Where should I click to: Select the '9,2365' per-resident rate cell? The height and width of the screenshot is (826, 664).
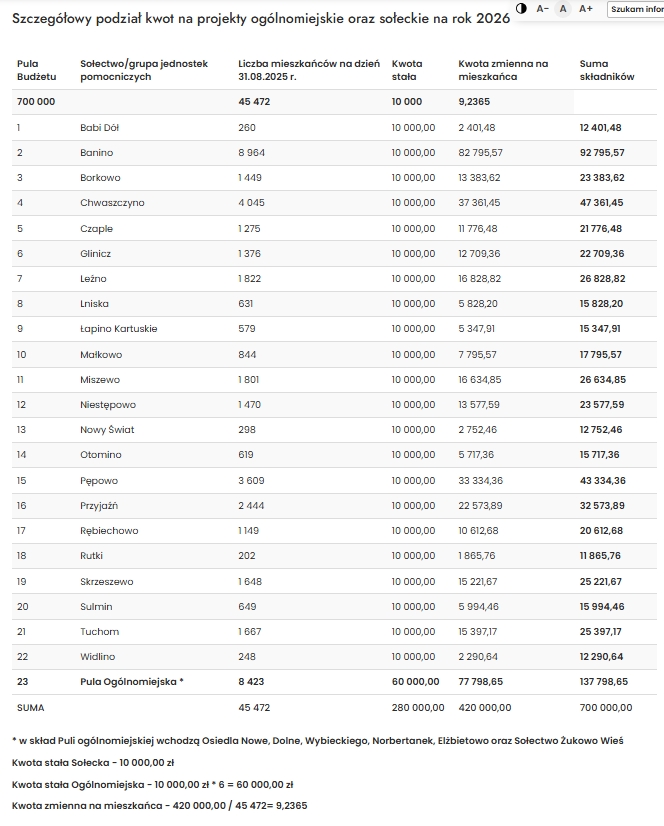(x=474, y=102)
